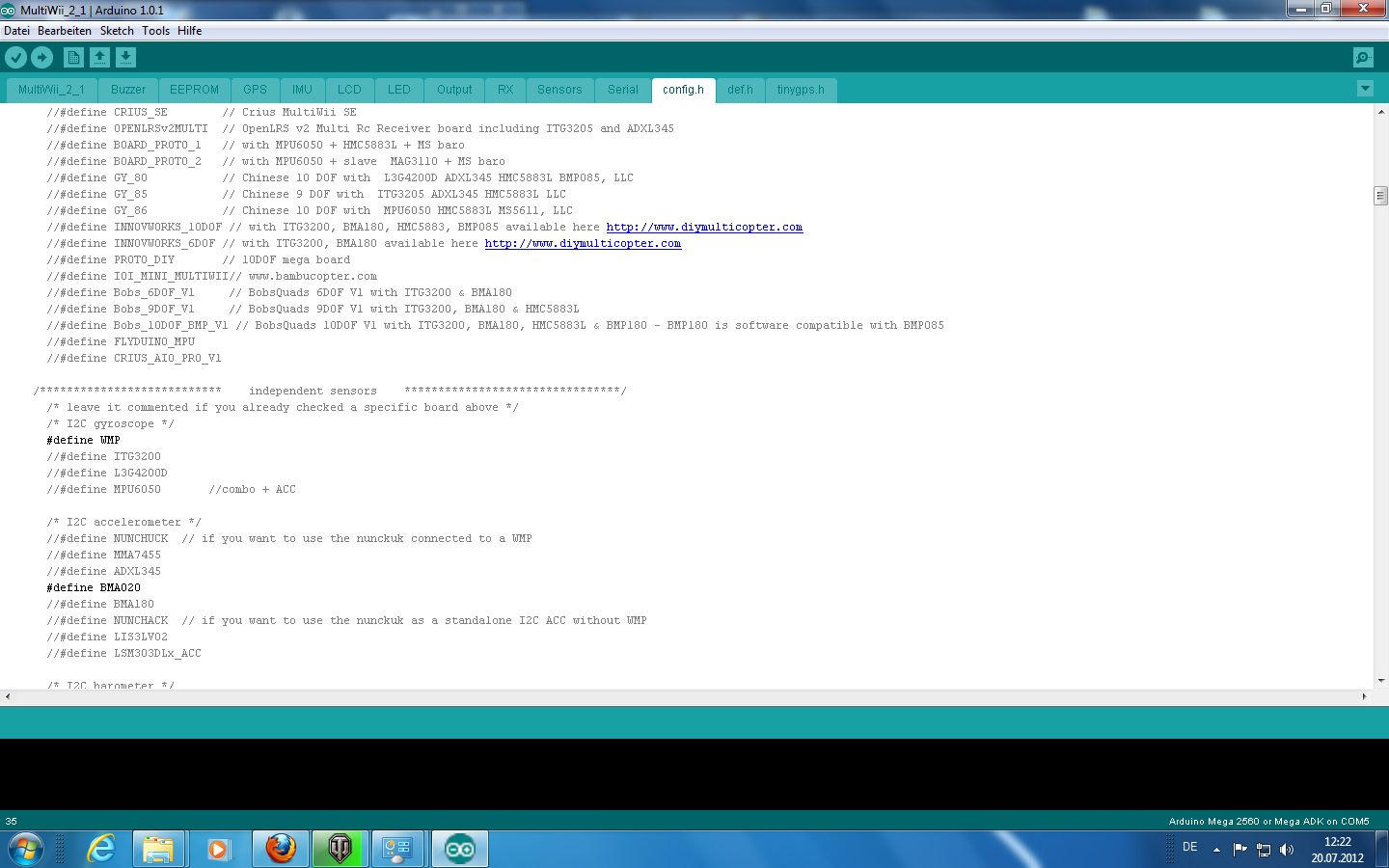Screen dimensions: 1389x868
Task: Verify the MultiWii sketch
Action: tap(15, 57)
